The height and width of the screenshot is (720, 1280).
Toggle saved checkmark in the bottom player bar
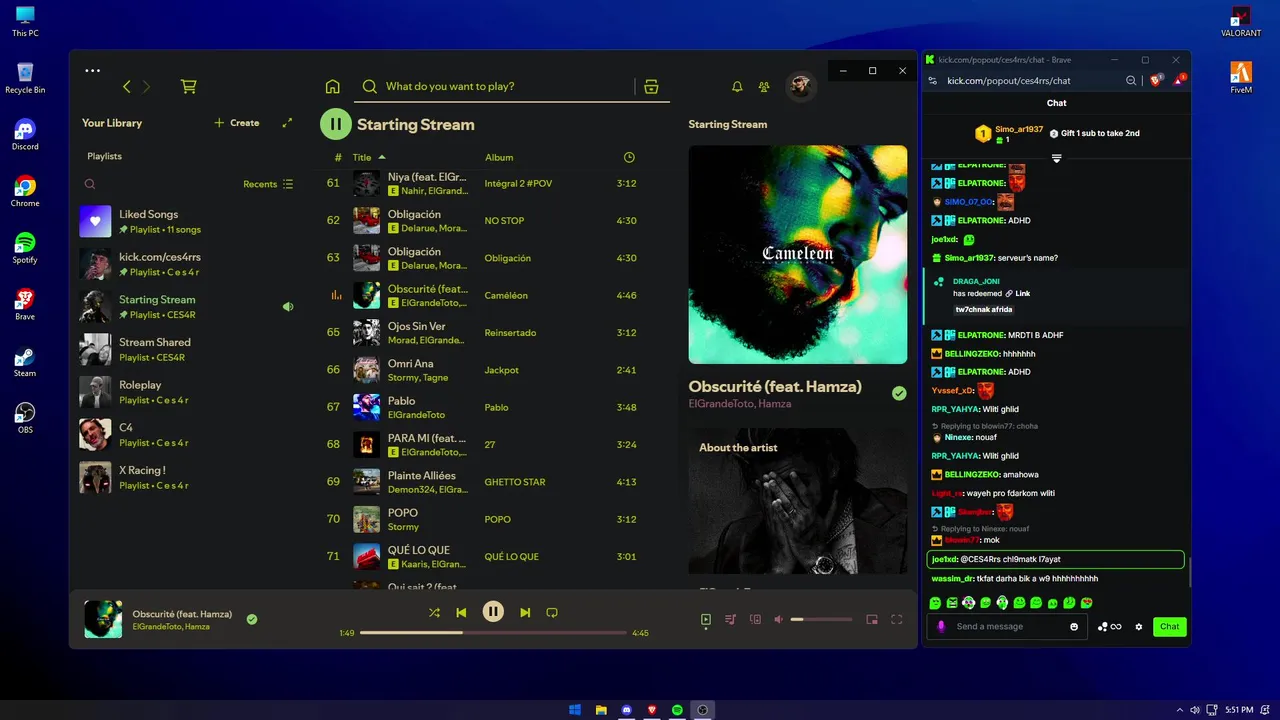252,619
